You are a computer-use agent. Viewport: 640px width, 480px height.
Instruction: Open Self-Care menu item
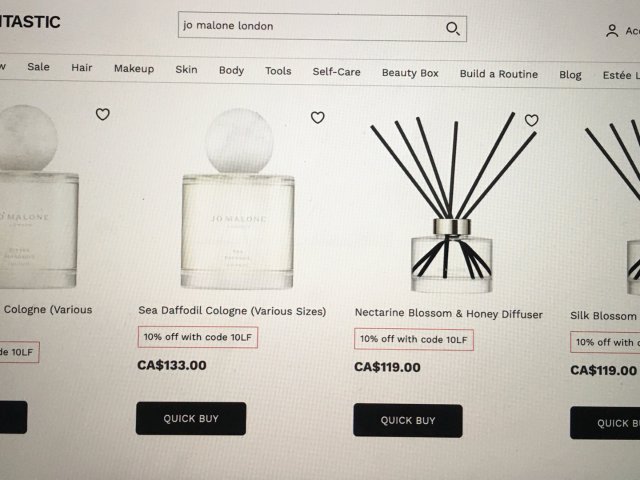(x=337, y=72)
